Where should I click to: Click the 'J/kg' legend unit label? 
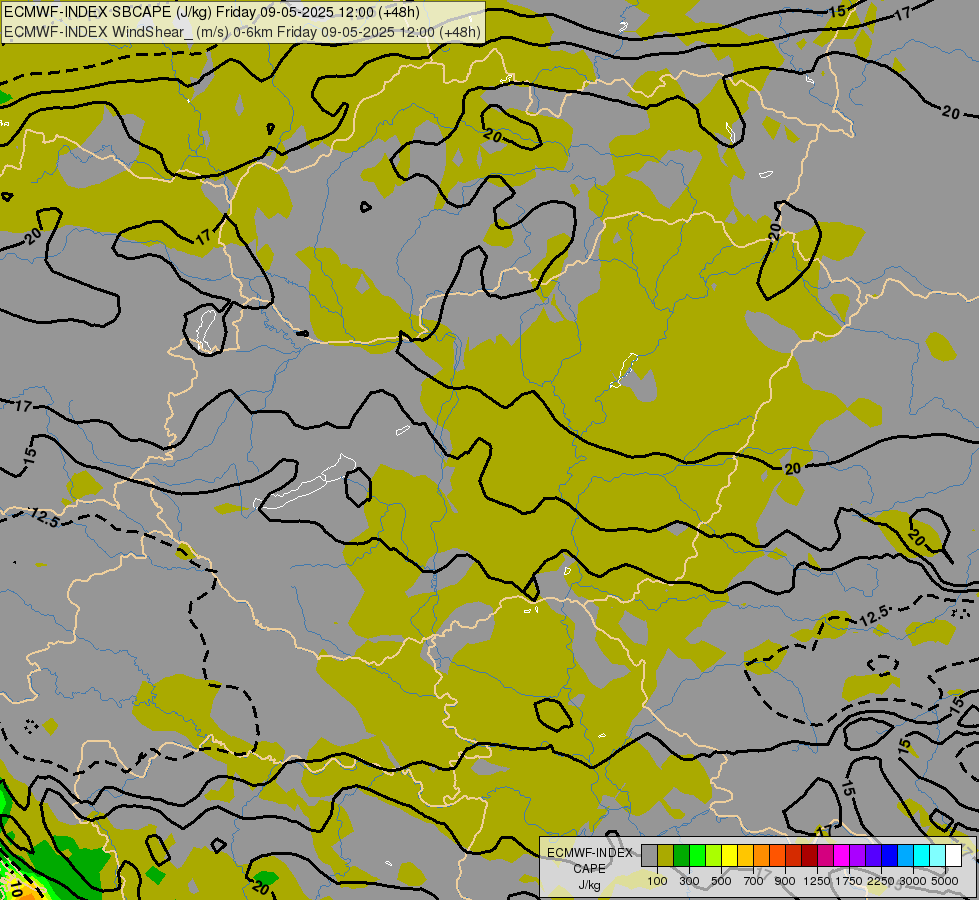click(589, 885)
